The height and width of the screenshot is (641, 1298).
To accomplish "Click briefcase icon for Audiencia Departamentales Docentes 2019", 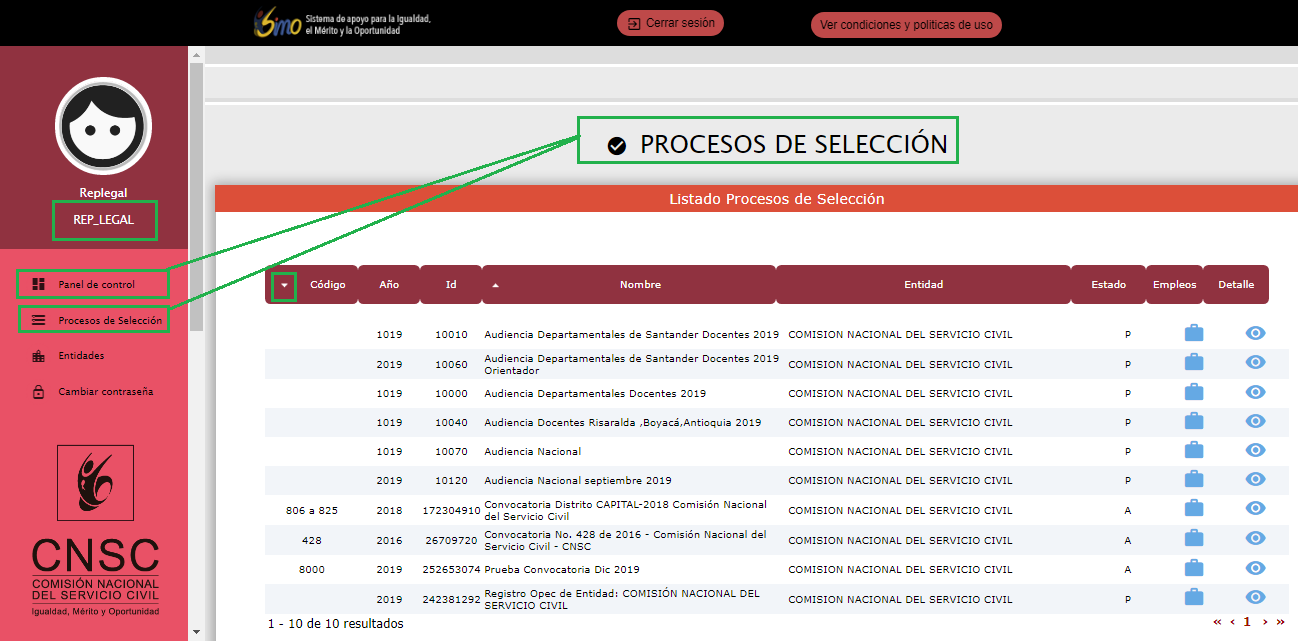I will click(1193, 392).
